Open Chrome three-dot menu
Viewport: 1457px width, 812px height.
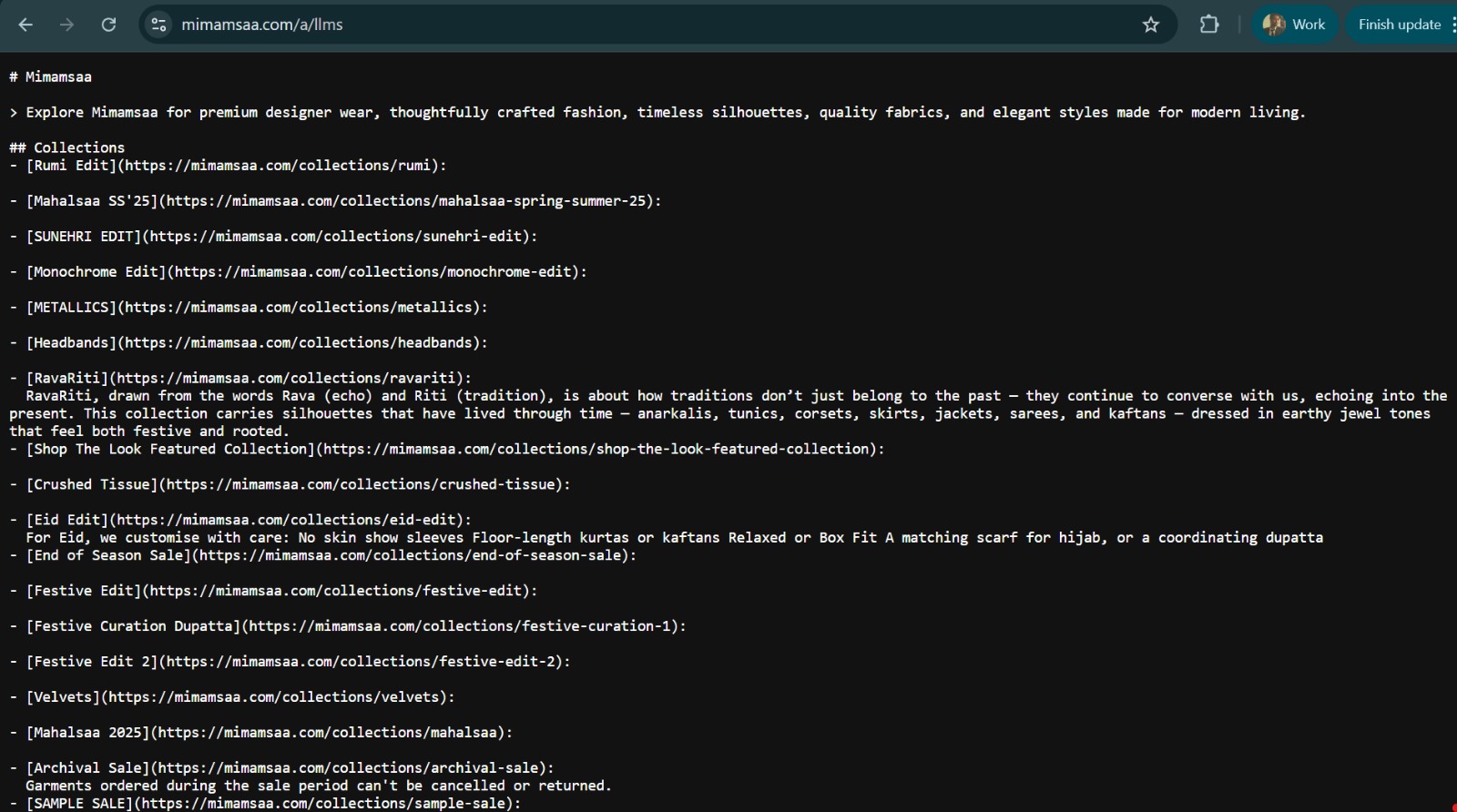pyautogui.click(x=1452, y=25)
